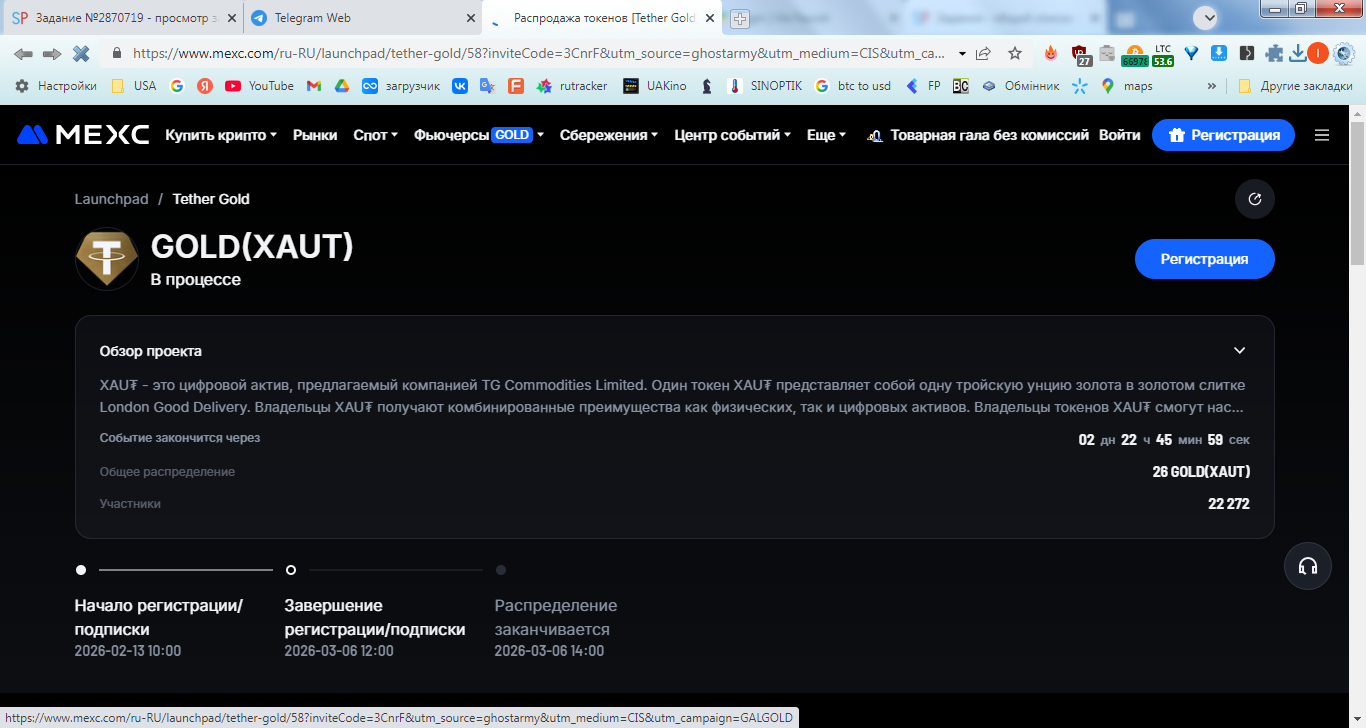Click the Tether Gold token logo
1366x728 pixels.
coord(106,259)
